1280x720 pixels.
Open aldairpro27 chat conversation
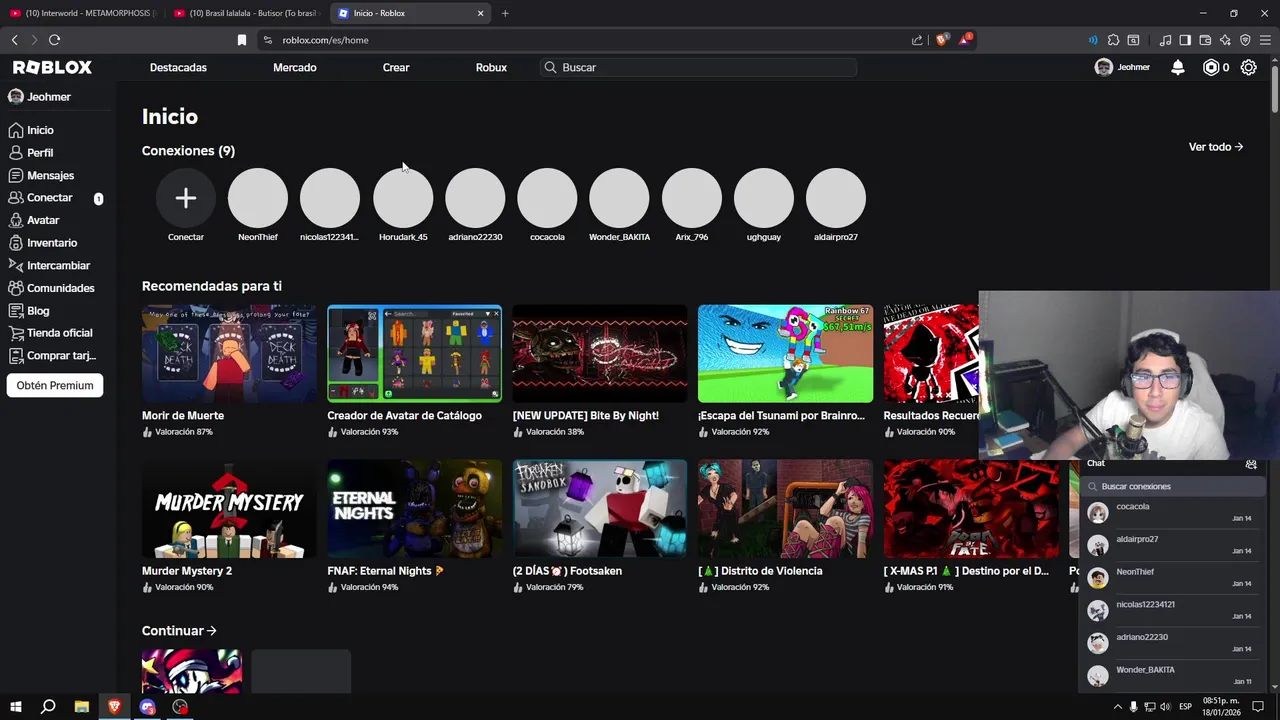click(x=1171, y=545)
